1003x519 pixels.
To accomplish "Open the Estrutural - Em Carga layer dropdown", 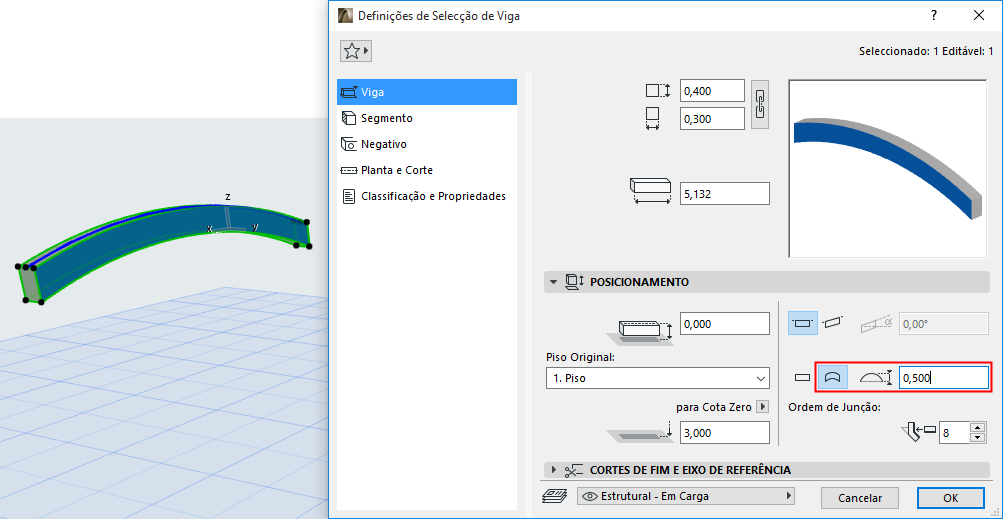I will click(x=685, y=497).
